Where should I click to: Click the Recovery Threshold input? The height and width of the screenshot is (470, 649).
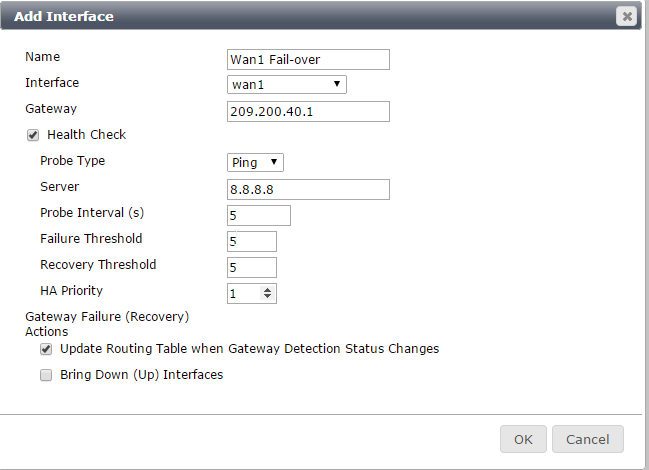coord(252,267)
